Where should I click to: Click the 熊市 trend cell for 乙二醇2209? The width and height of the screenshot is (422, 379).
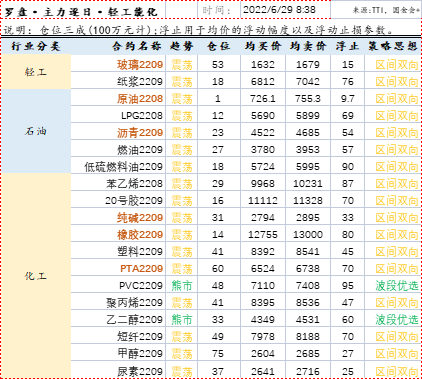pos(182,320)
